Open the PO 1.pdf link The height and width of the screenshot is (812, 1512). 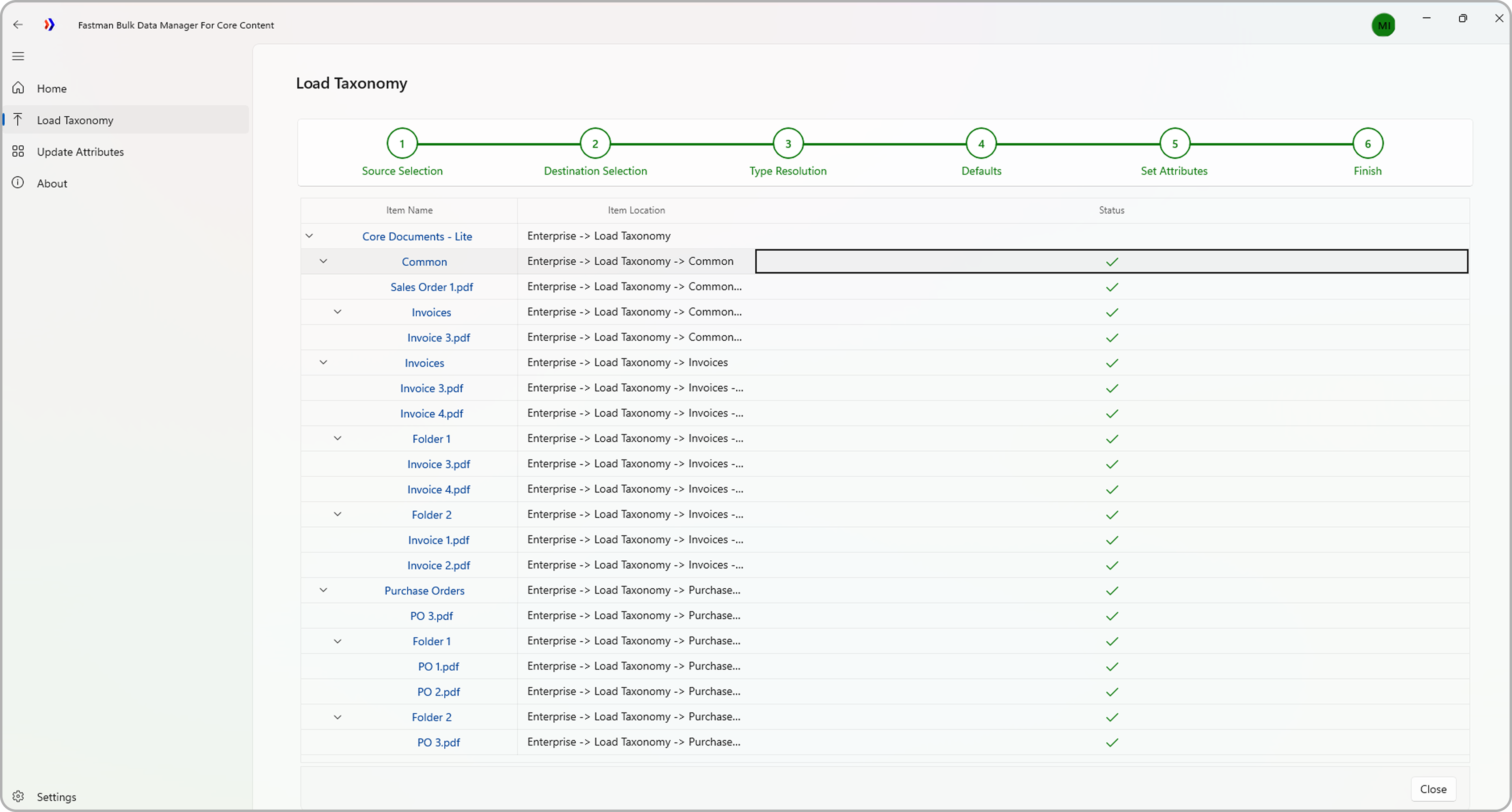point(439,667)
